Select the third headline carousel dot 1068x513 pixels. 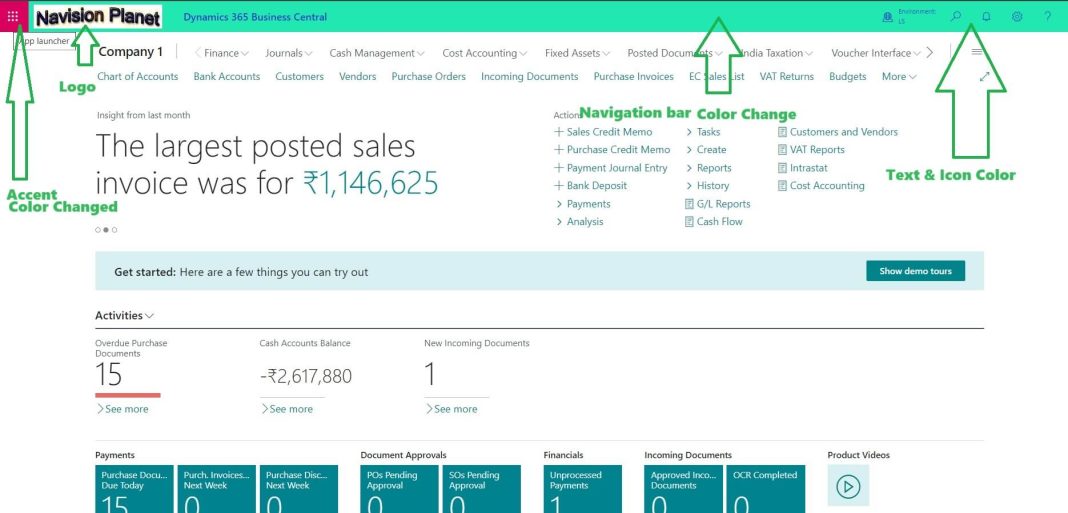click(114, 230)
